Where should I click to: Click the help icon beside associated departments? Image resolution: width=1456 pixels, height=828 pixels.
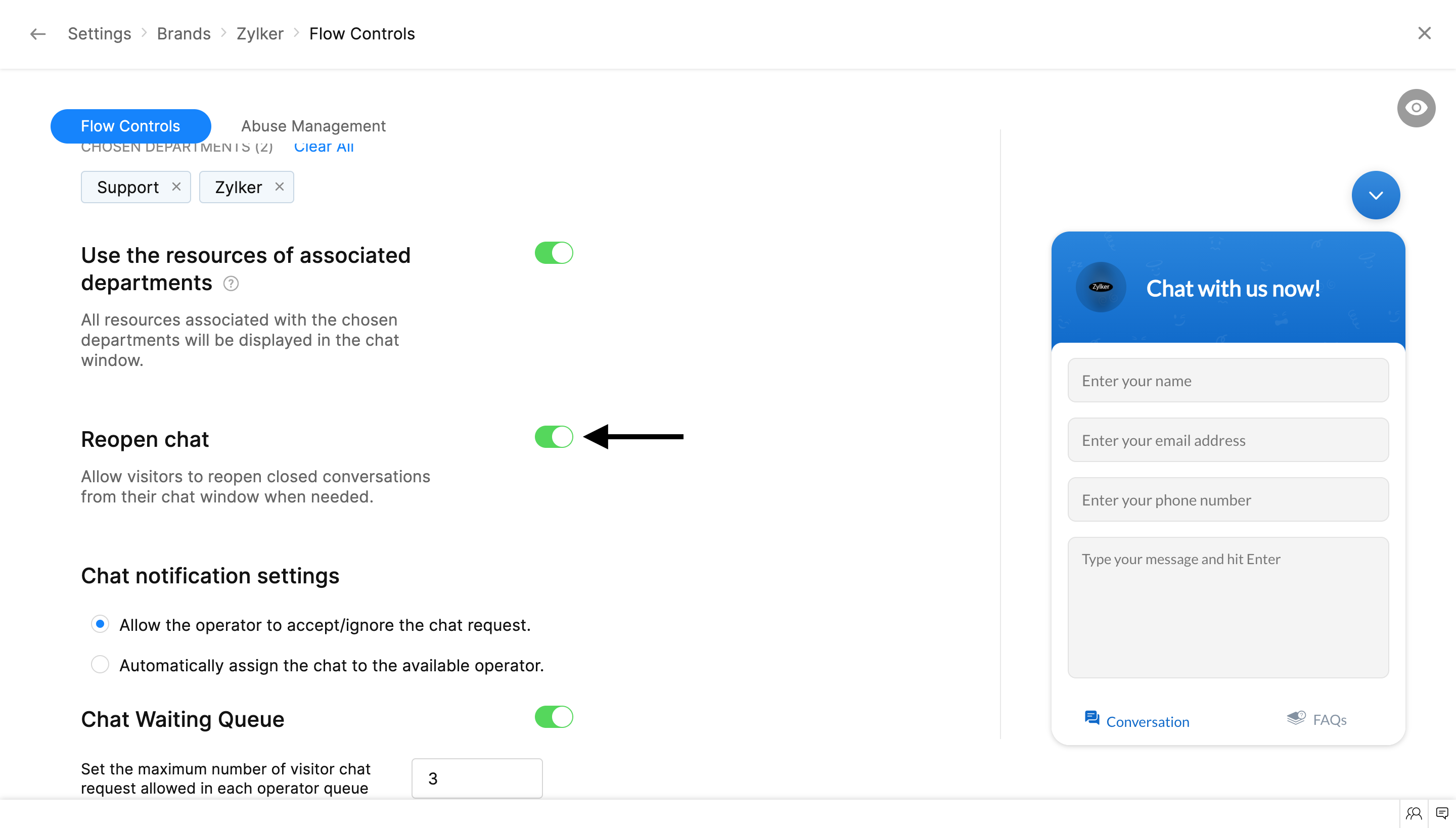coord(231,283)
